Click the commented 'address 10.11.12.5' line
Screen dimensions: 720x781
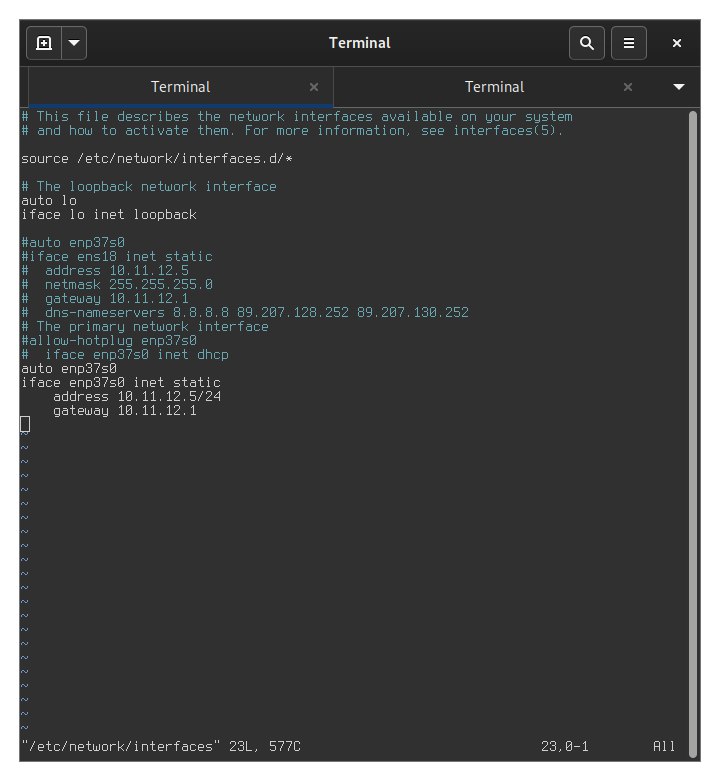pyautogui.click(x=105, y=270)
